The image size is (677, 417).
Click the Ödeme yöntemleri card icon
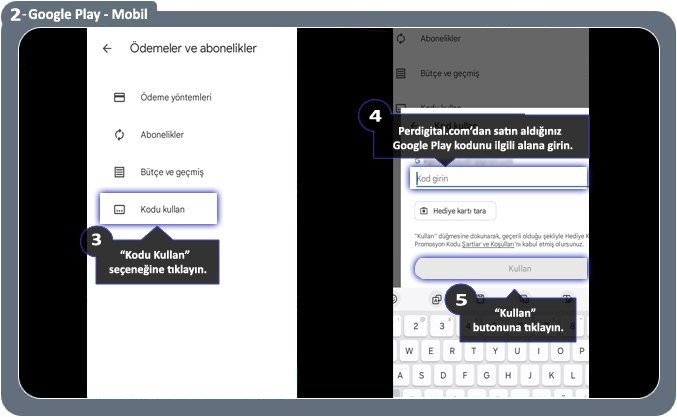pos(119,98)
